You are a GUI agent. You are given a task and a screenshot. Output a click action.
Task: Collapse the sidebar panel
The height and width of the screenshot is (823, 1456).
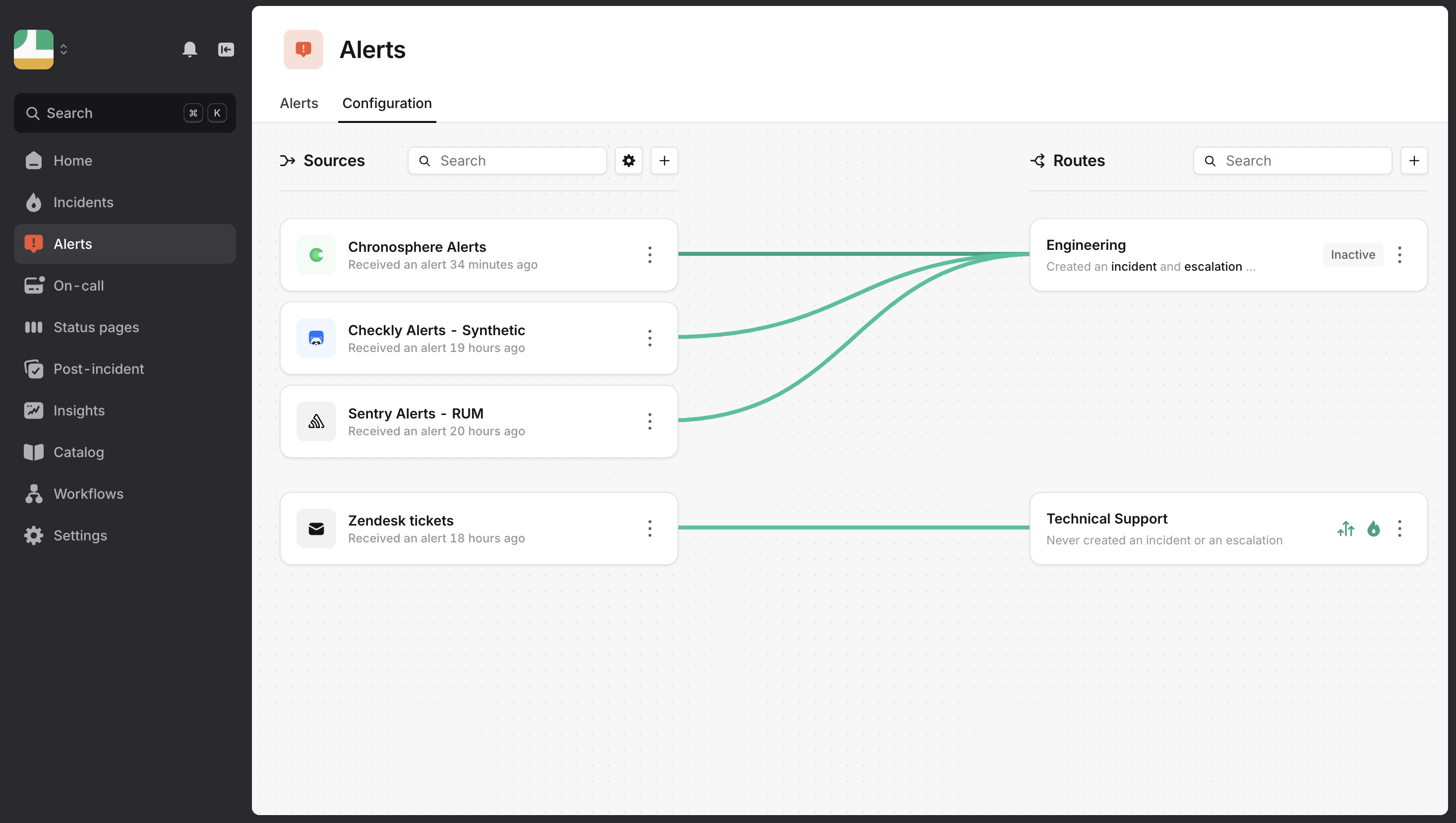click(x=226, y=50)
